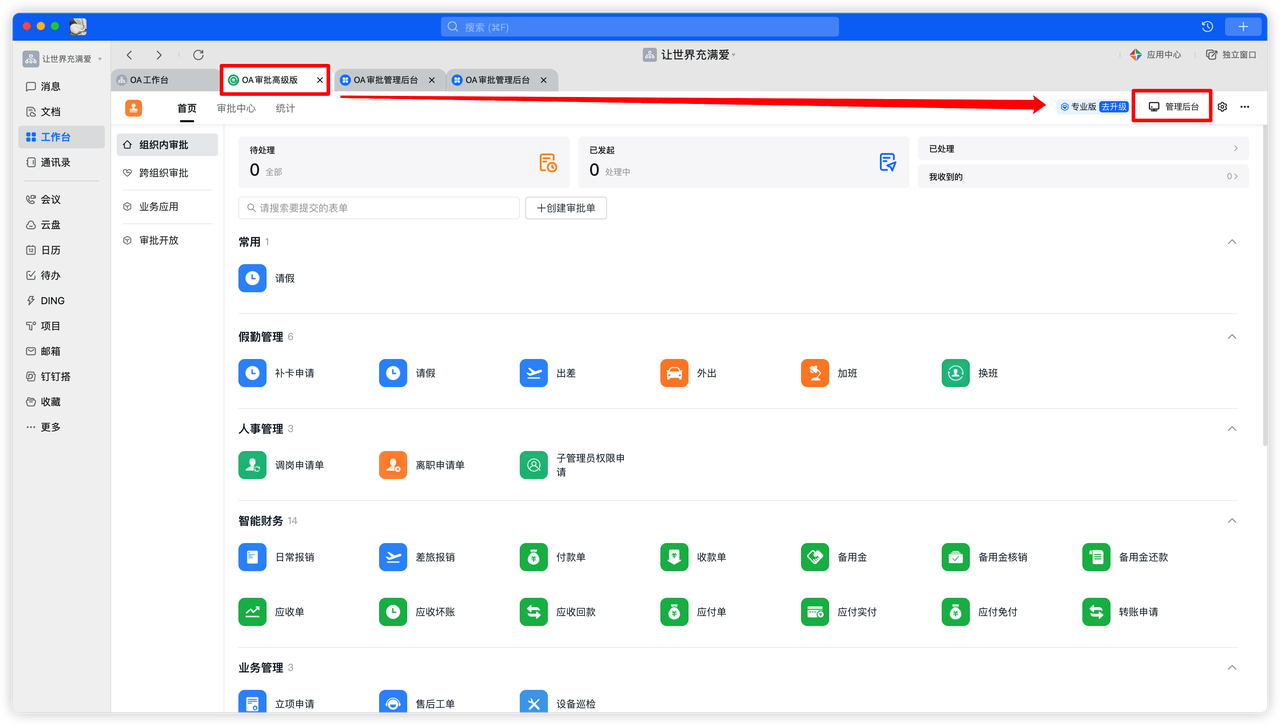Switch to the OA工作台 tab
Screen dimensions: 1280x725
[x=166, y=80]
